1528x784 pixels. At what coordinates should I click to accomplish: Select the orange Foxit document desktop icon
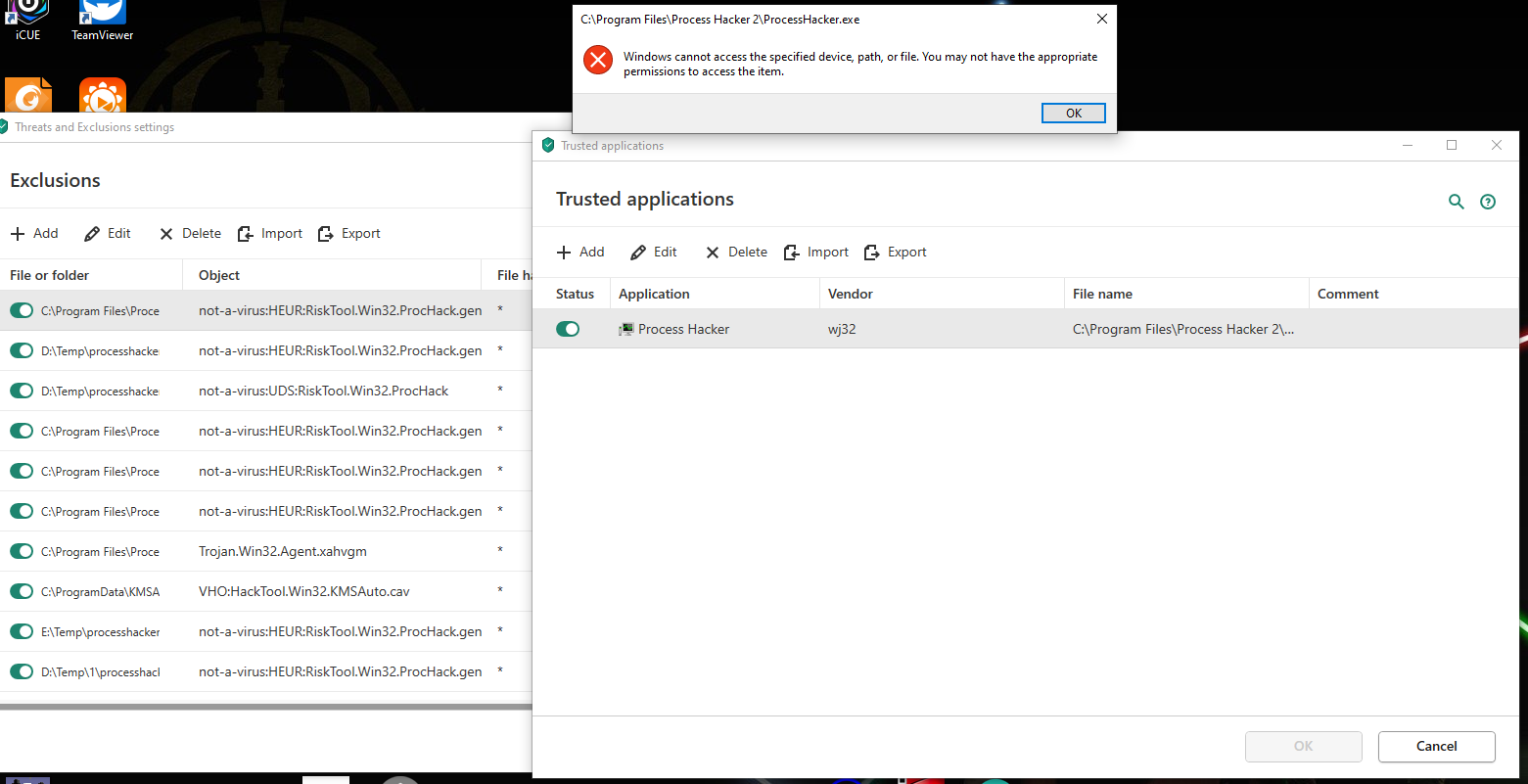coord(28,96)
